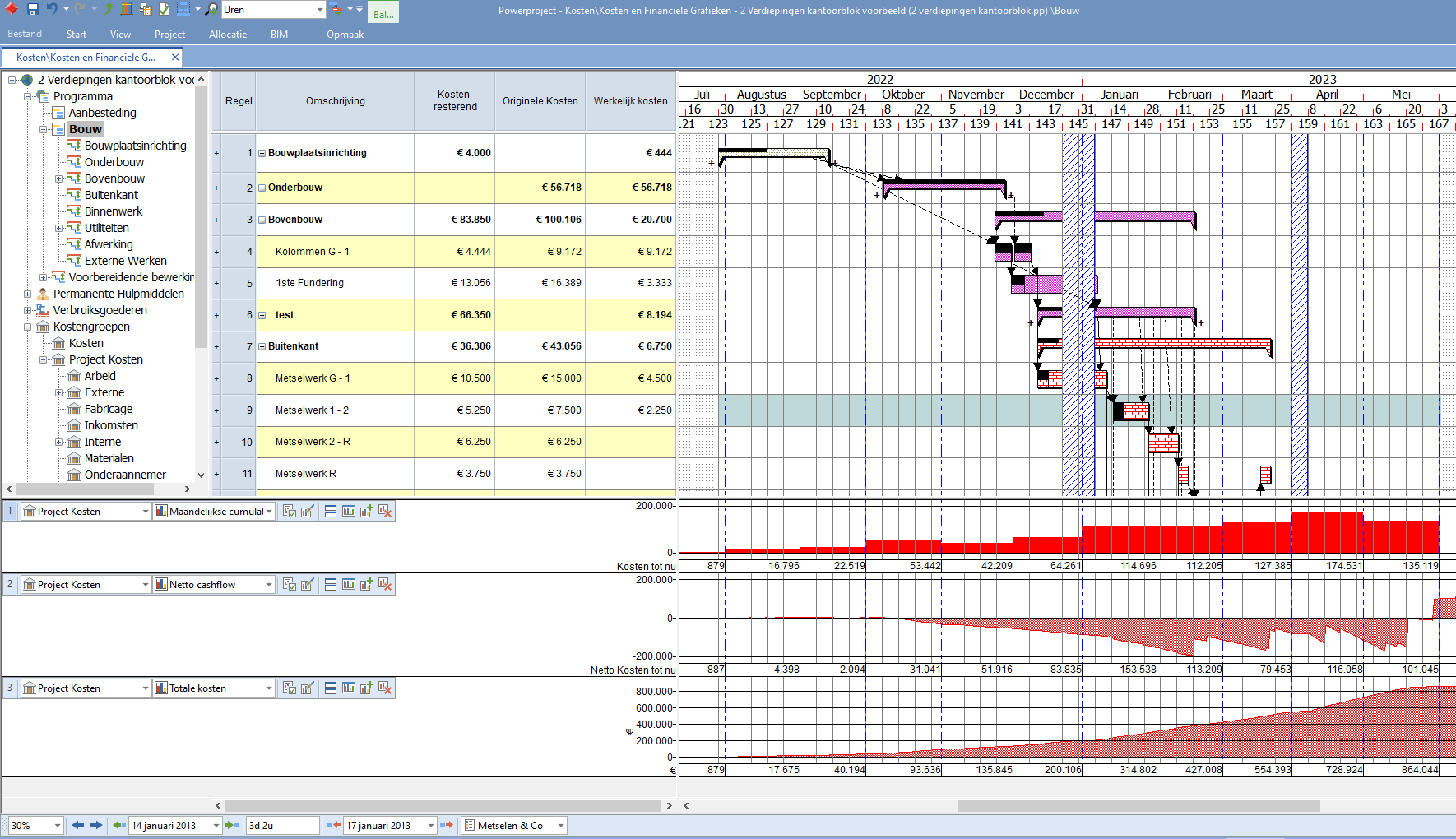
Task: Open the library books icon
Action: (127, 9)
